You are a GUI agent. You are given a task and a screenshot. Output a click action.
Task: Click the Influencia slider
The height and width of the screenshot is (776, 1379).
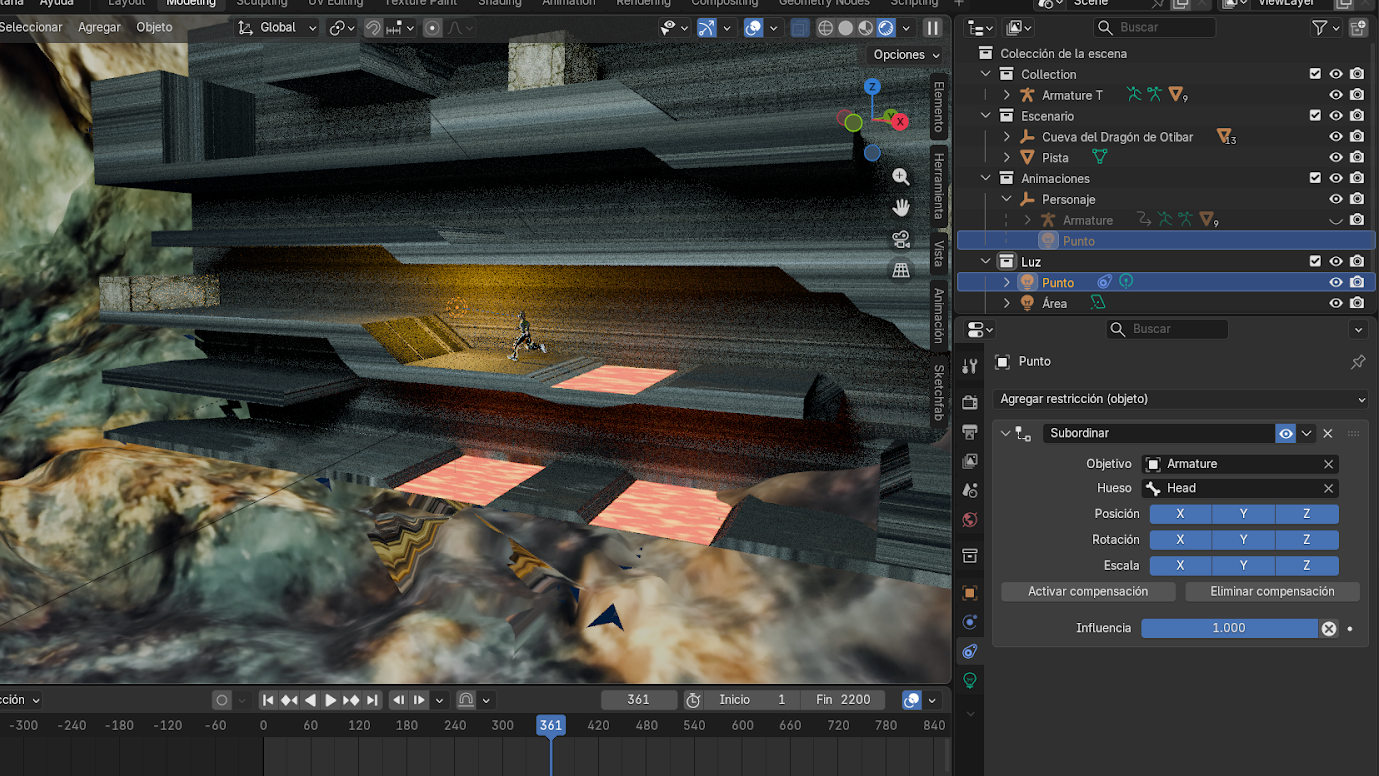coord(1228,628)
